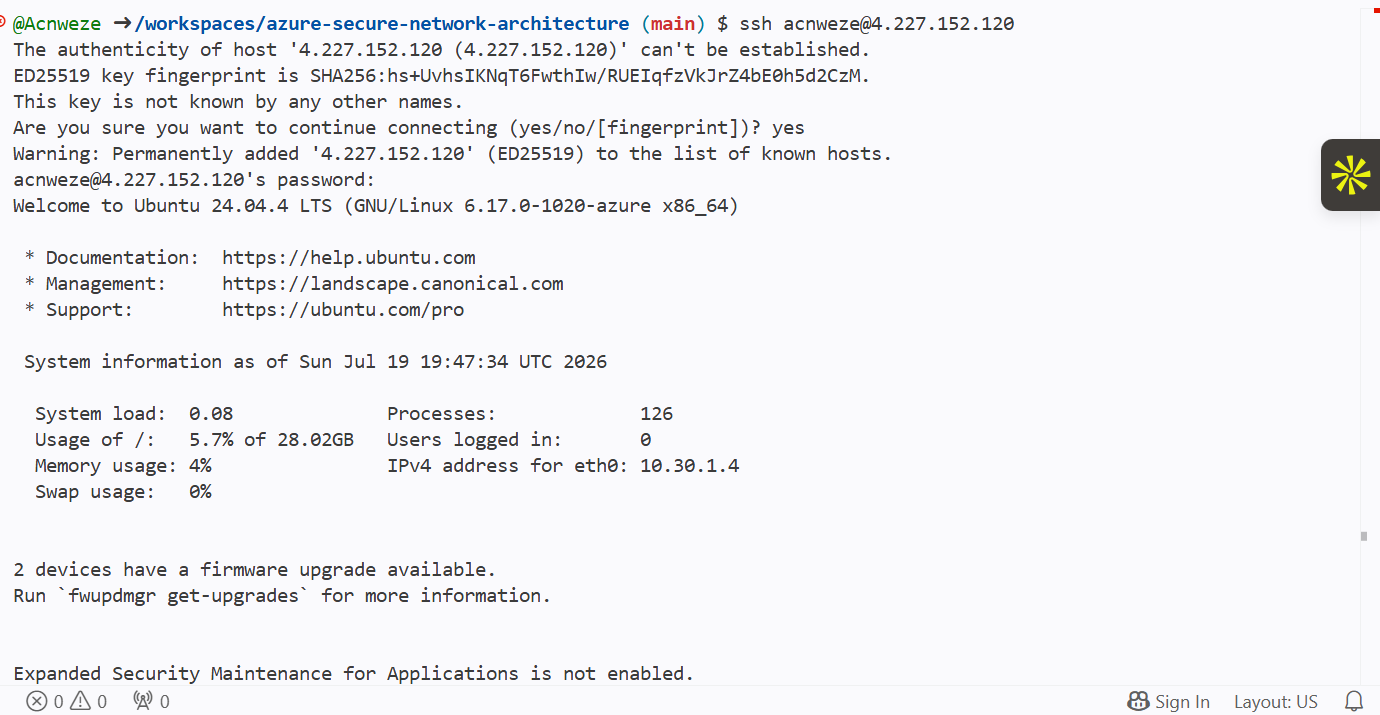Open the errors count in status bar
This screenshot has width=1380, height=715.
pos(45,702)
